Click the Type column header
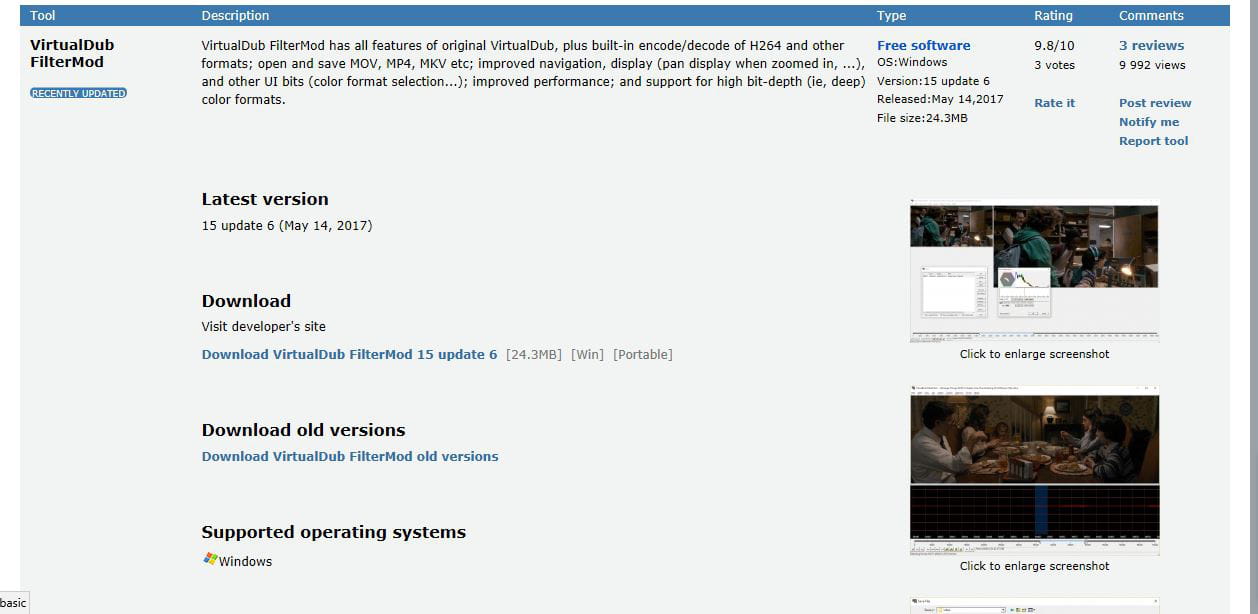The width and height of the screenshot is (1258, 614). (x=891, y=15)
